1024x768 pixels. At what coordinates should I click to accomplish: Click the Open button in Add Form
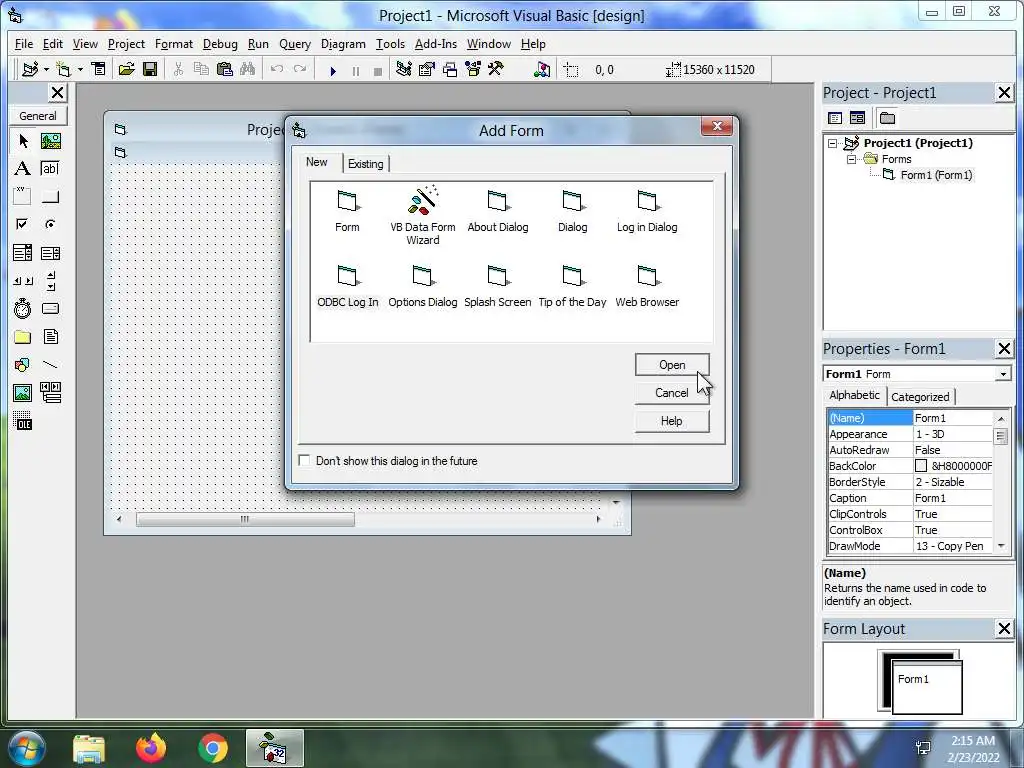point(672,365)
